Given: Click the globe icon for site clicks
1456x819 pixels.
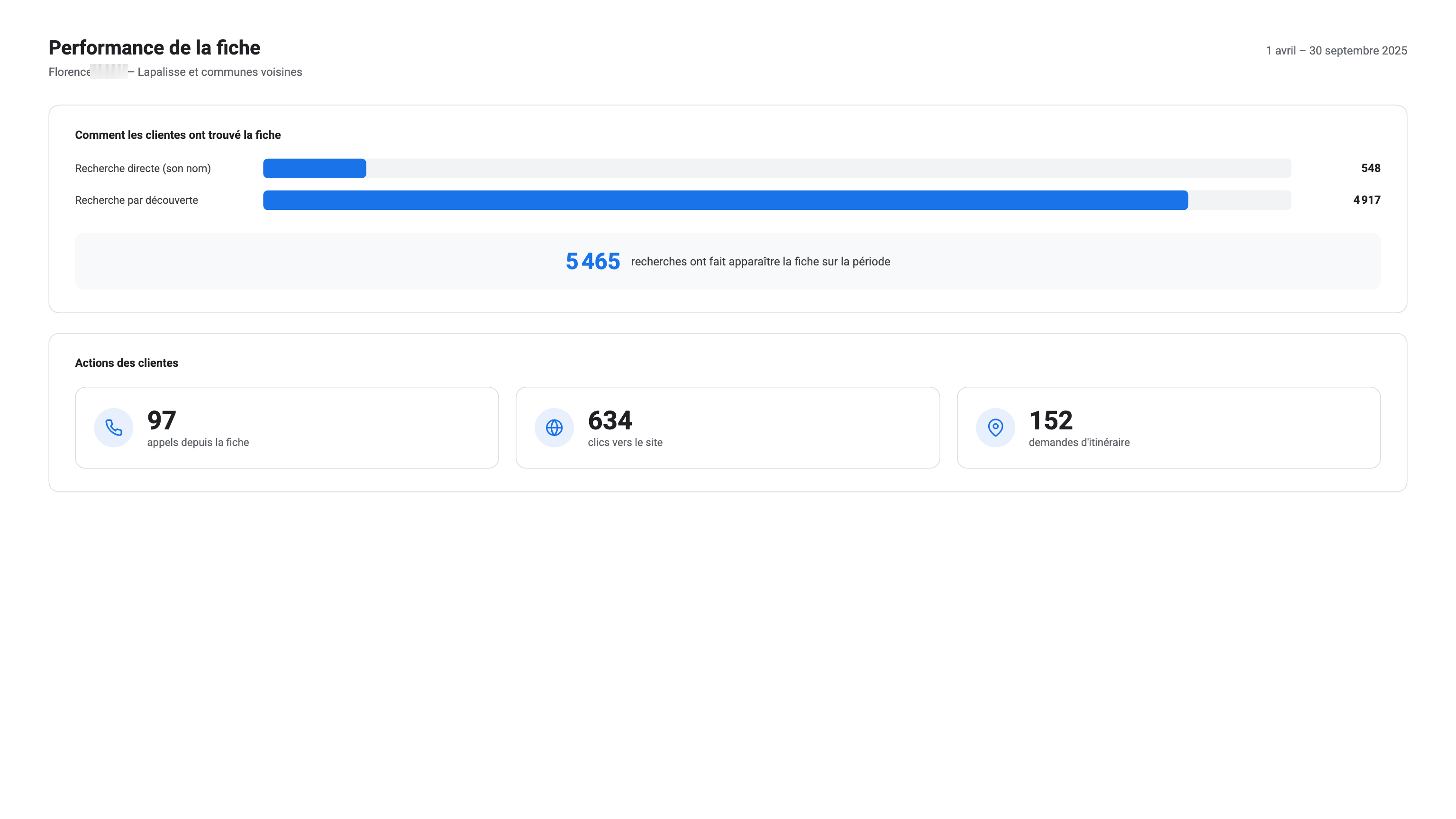Looking at the screenshot, I should 554,428.
